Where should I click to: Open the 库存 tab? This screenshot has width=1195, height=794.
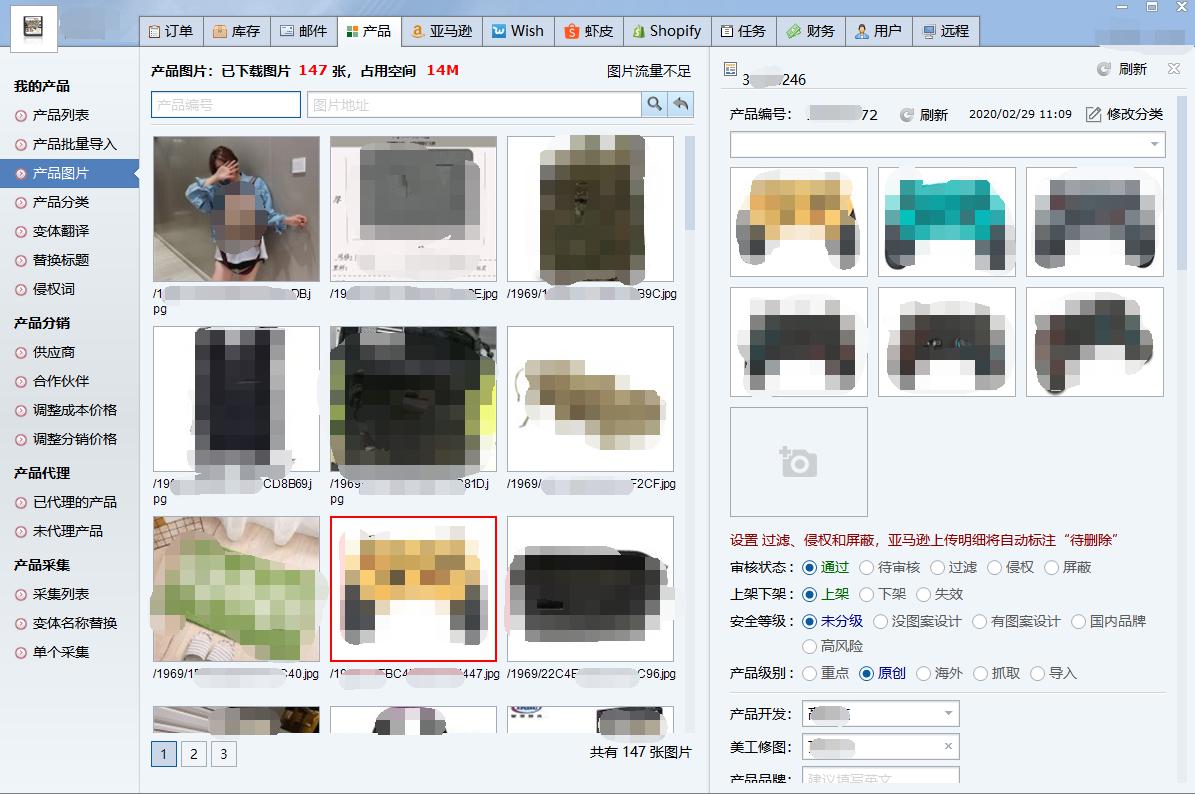coord(237,31)
